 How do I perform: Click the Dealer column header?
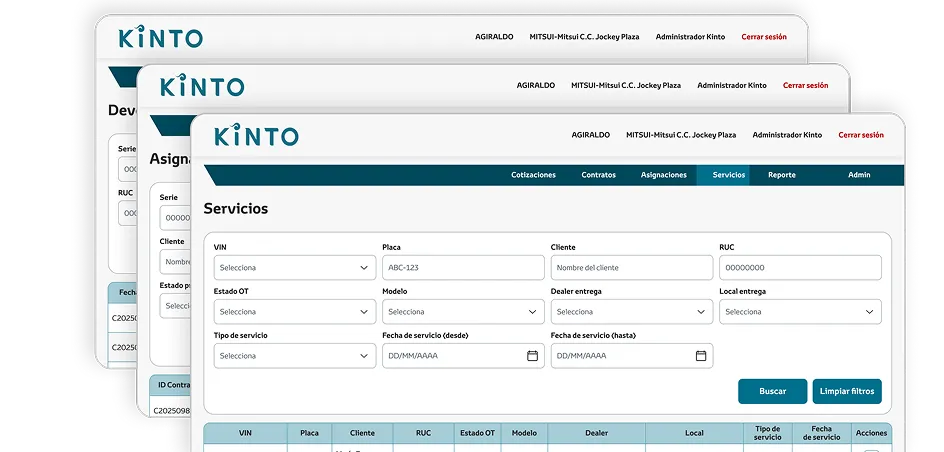click(597, 433)
